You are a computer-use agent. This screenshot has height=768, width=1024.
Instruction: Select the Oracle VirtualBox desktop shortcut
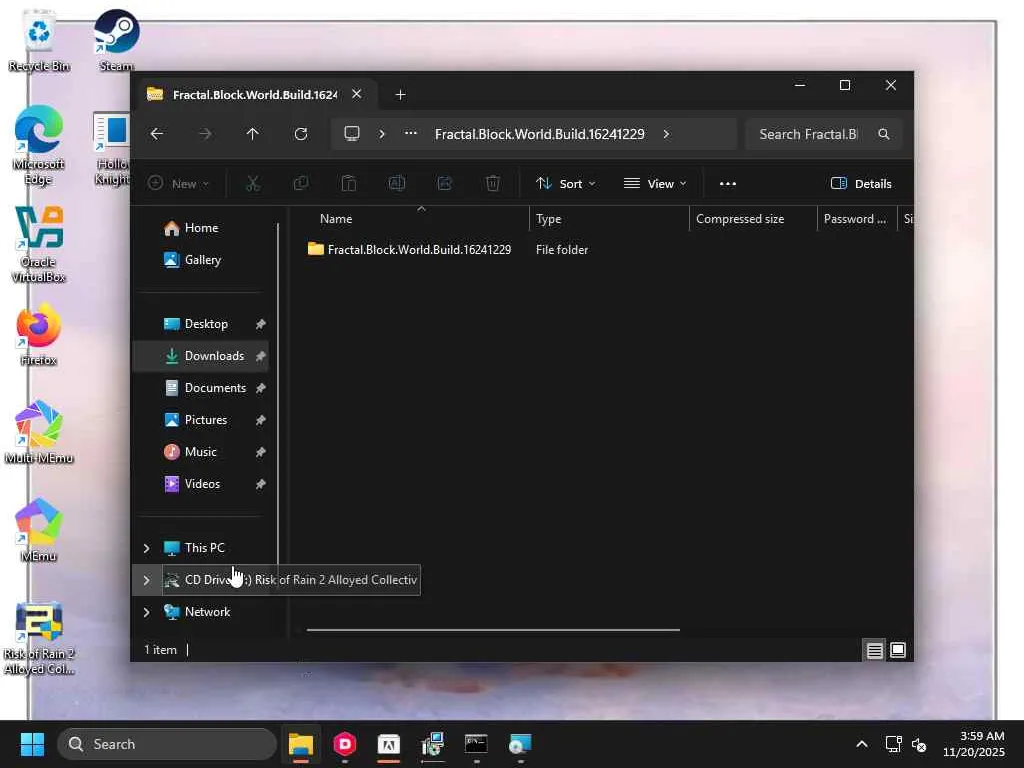click(x=39, y=244)
